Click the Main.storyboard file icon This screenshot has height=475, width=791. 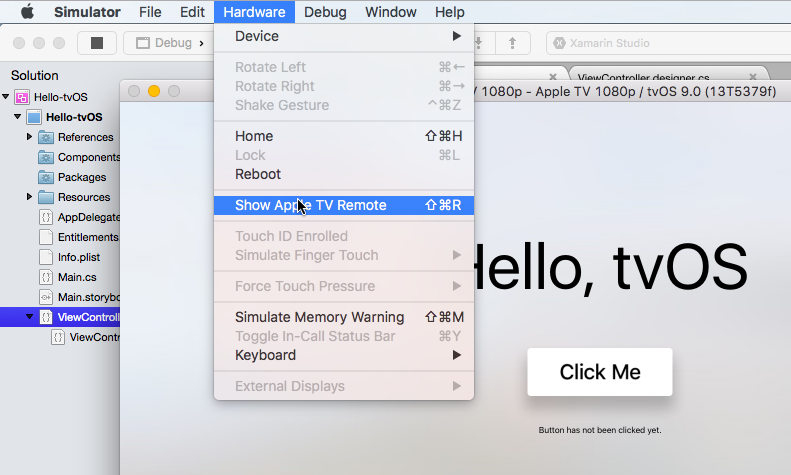[x=46, y=298]
